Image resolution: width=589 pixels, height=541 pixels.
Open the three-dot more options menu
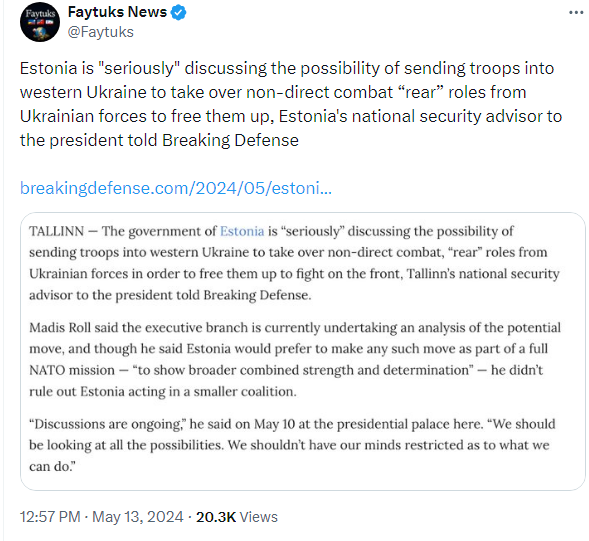tap(576, 13)
